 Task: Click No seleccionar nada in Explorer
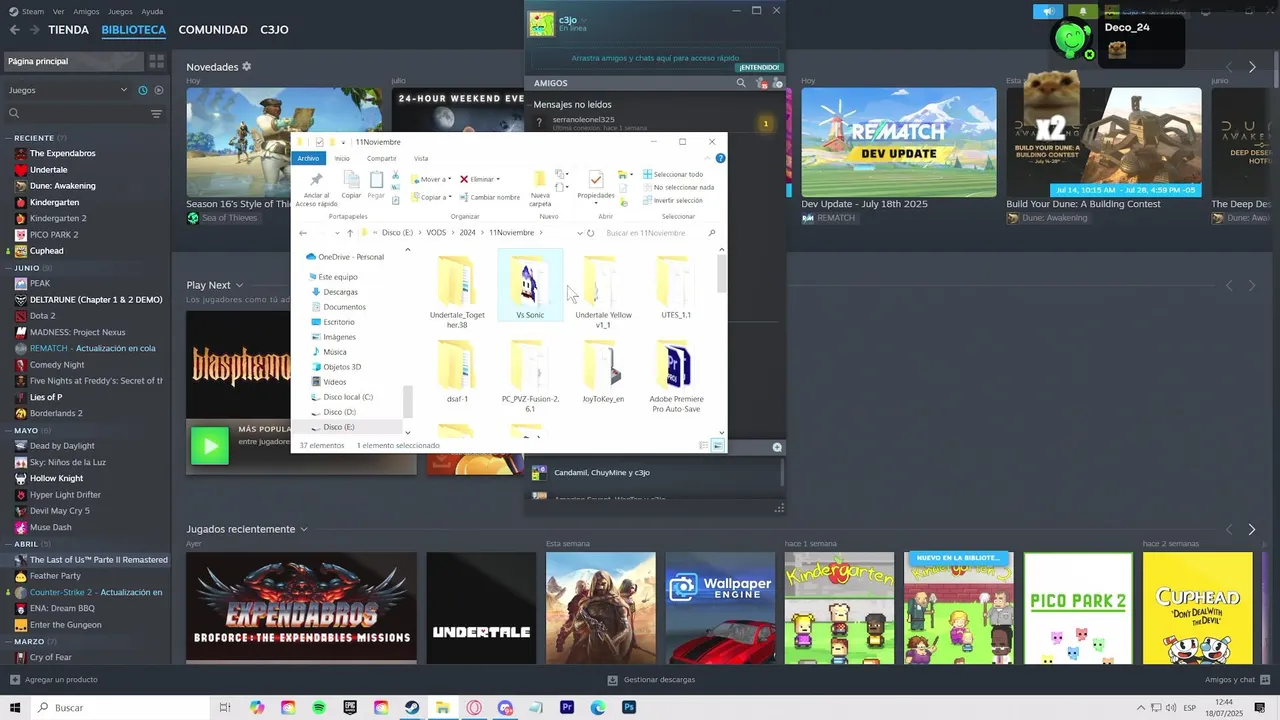click(x=679, y=187)
